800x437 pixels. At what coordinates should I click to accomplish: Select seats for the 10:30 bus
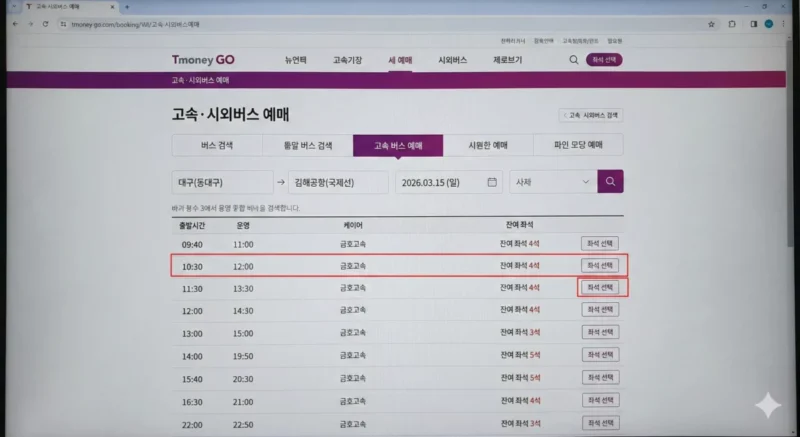(600, 266)
